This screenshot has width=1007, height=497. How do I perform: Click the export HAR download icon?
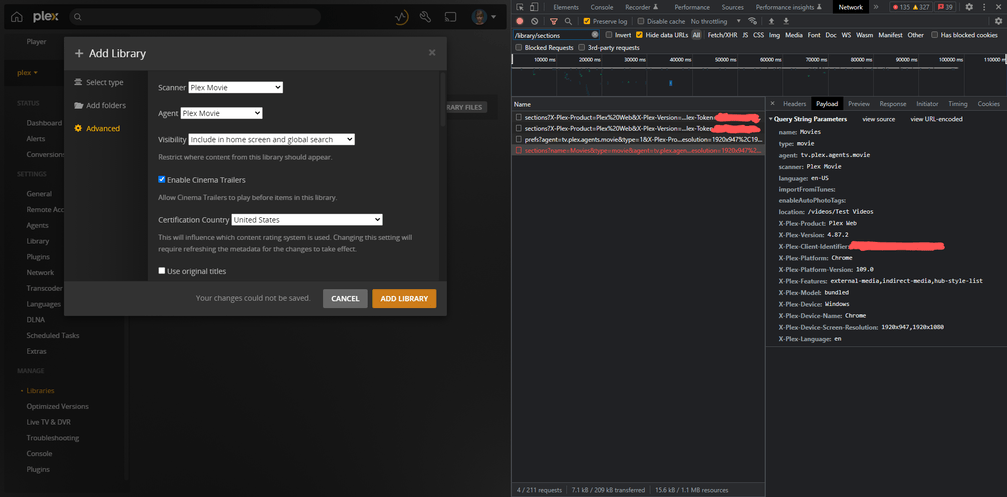pyautogui.click(x=785, y=21)
